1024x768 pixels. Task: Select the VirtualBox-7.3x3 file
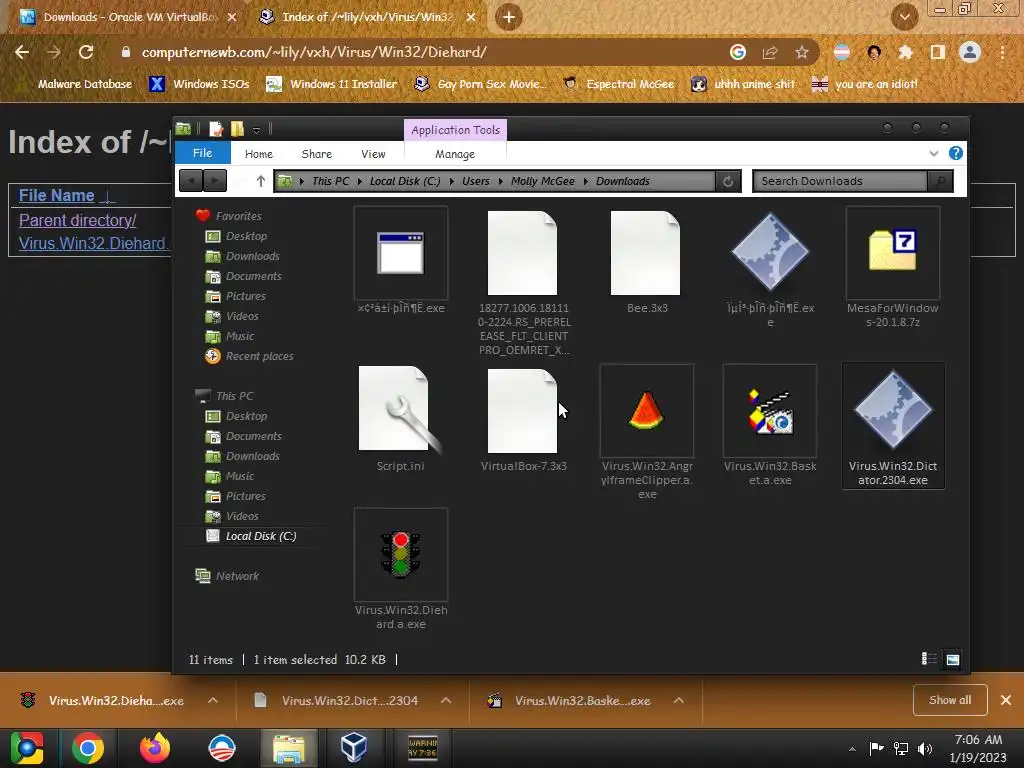[522, 411]
